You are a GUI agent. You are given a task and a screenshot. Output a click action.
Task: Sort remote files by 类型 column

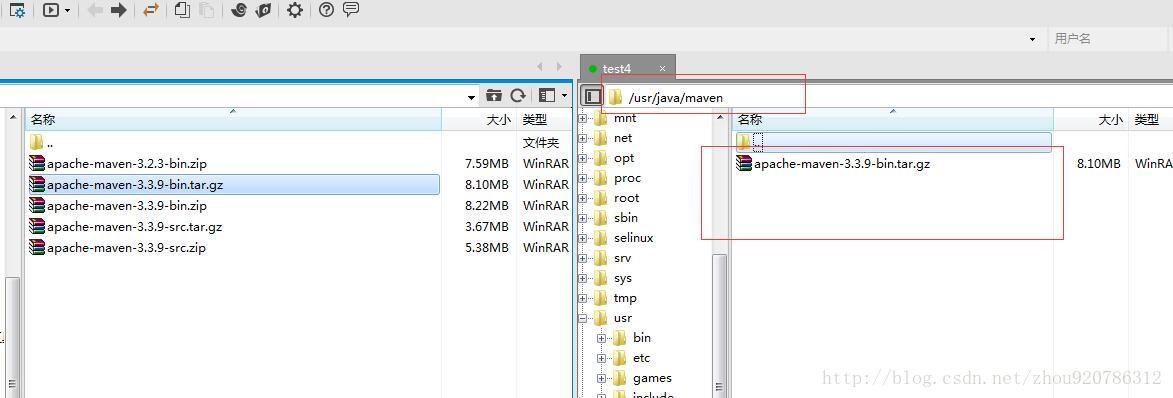coord(1151,120)
